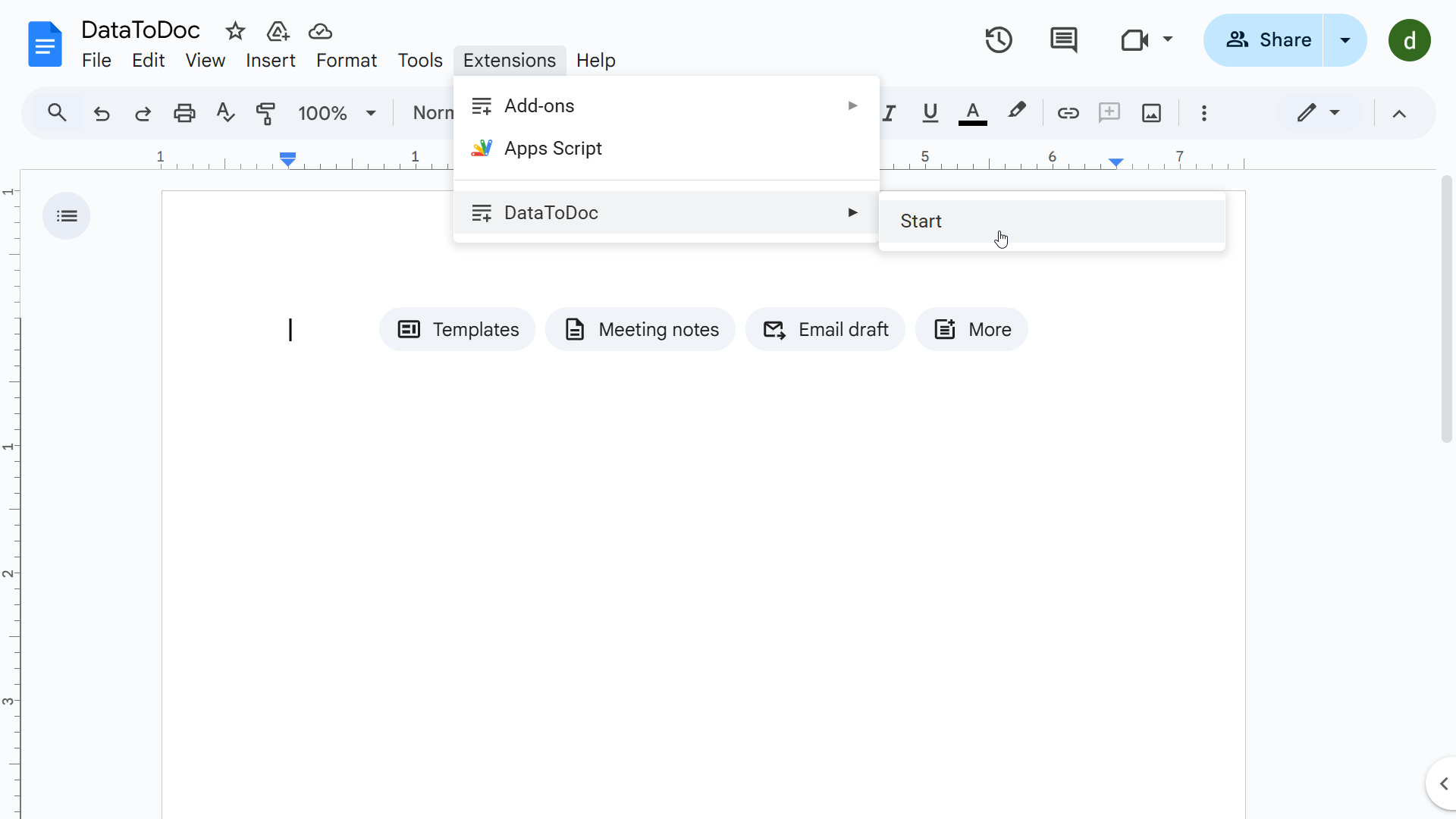Open the Share options dropdown arrow
Screen dimensions: 1456x819
(x=1345, y=40)
